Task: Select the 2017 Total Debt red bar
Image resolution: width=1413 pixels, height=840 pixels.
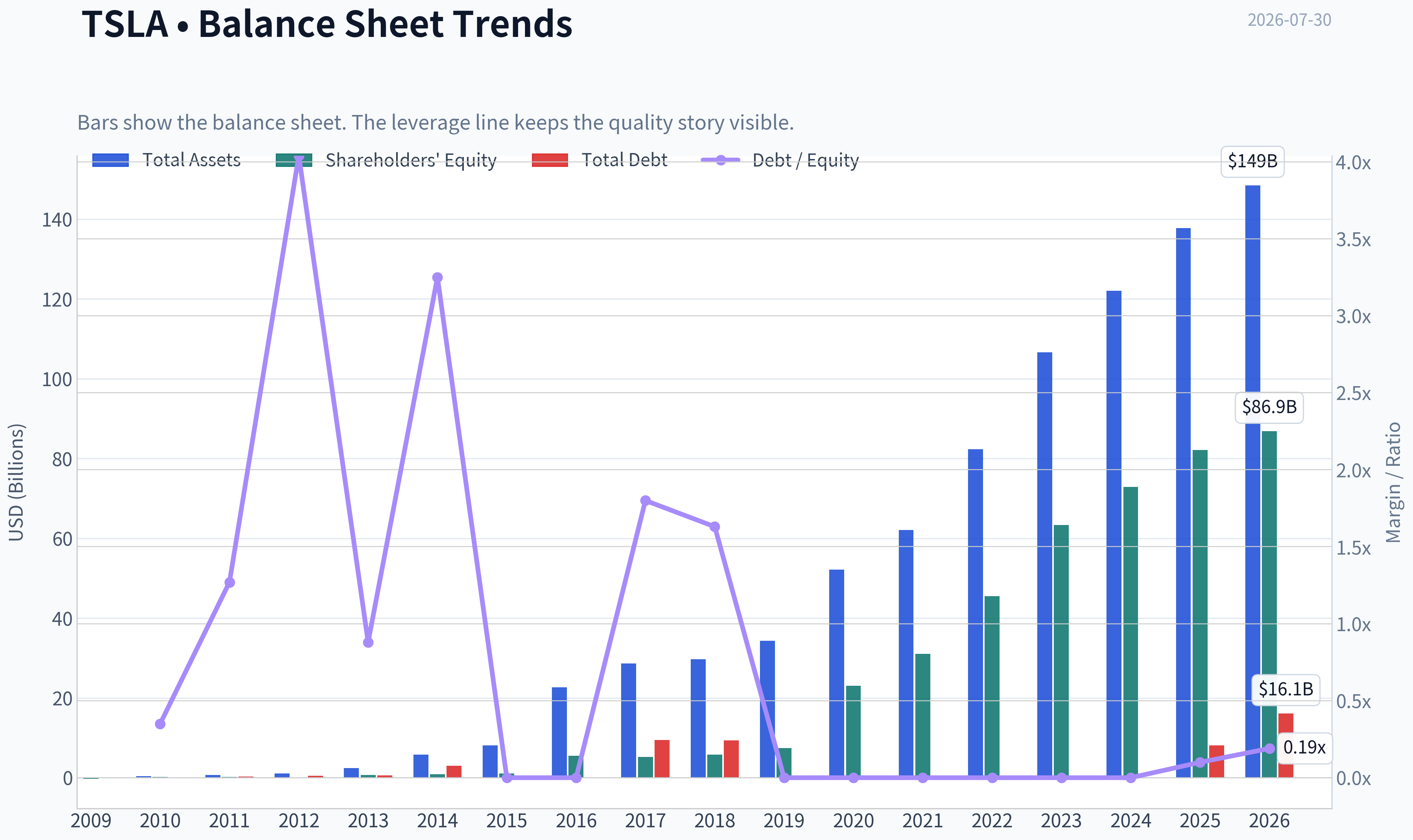Action: (x=662, y=758)
